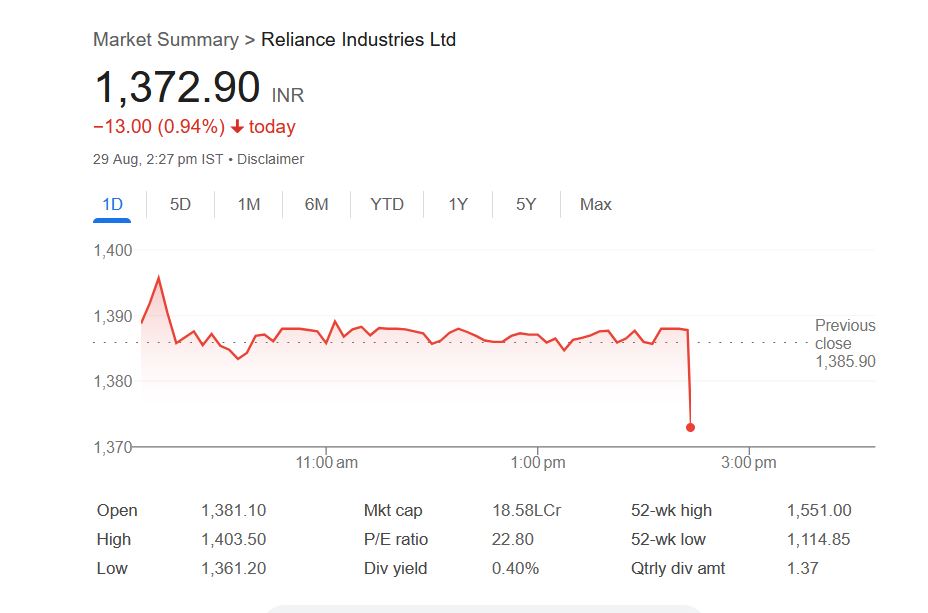Switch to the 1Y chart range
The image size is (928, 613).
[458, 204]
